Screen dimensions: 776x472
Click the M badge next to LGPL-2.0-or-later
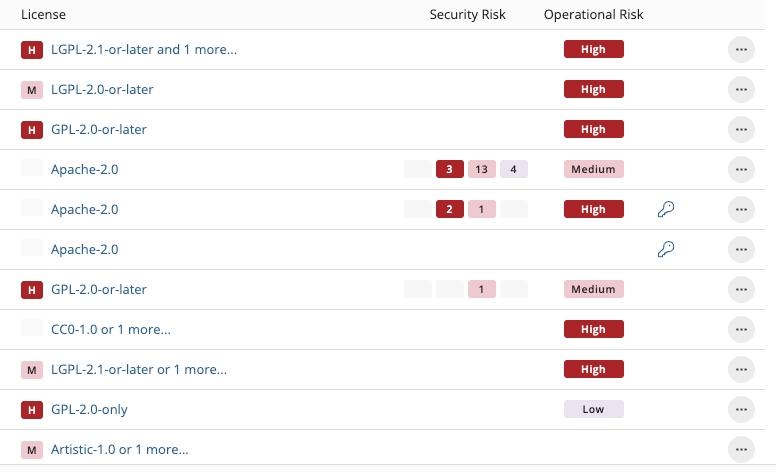32,89
